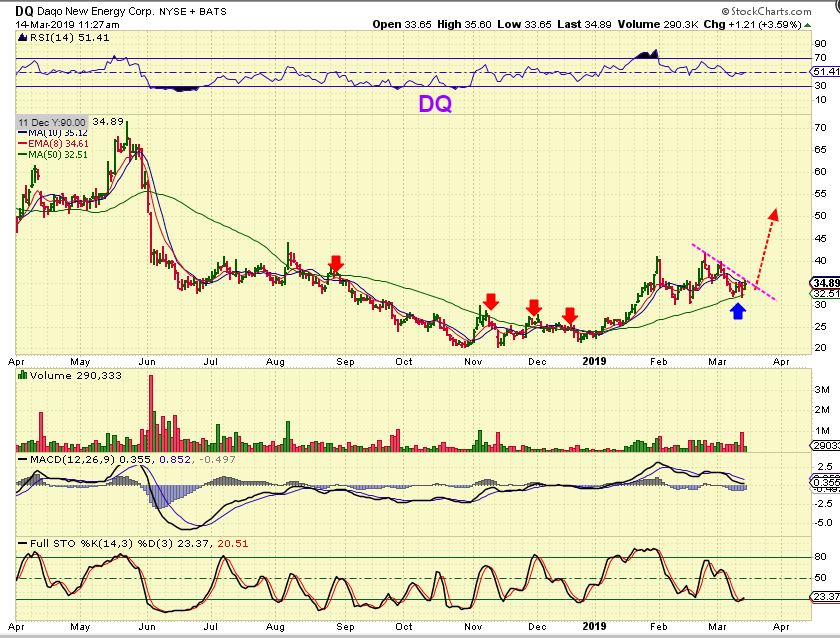Click the 'Low 33.65' value
This screenshot has height=638, width=840.
point(524,24)
